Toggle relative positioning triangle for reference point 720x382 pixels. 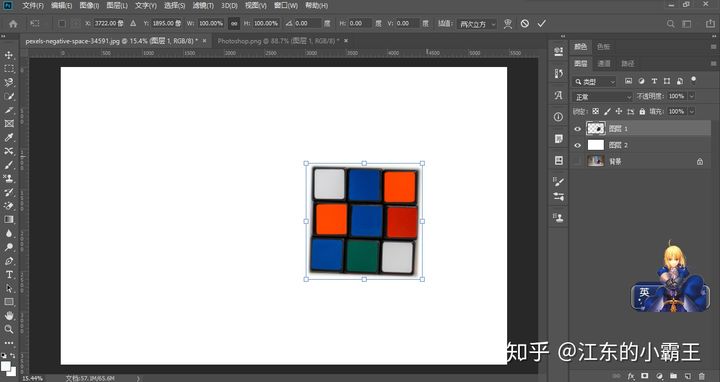tap(133, 23)
